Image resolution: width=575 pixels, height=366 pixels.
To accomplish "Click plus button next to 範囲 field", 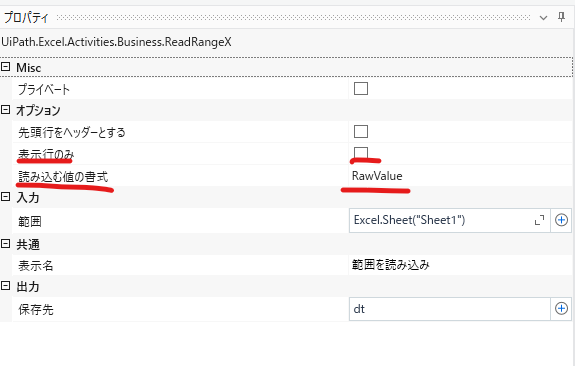I will (x=561, y=220).
